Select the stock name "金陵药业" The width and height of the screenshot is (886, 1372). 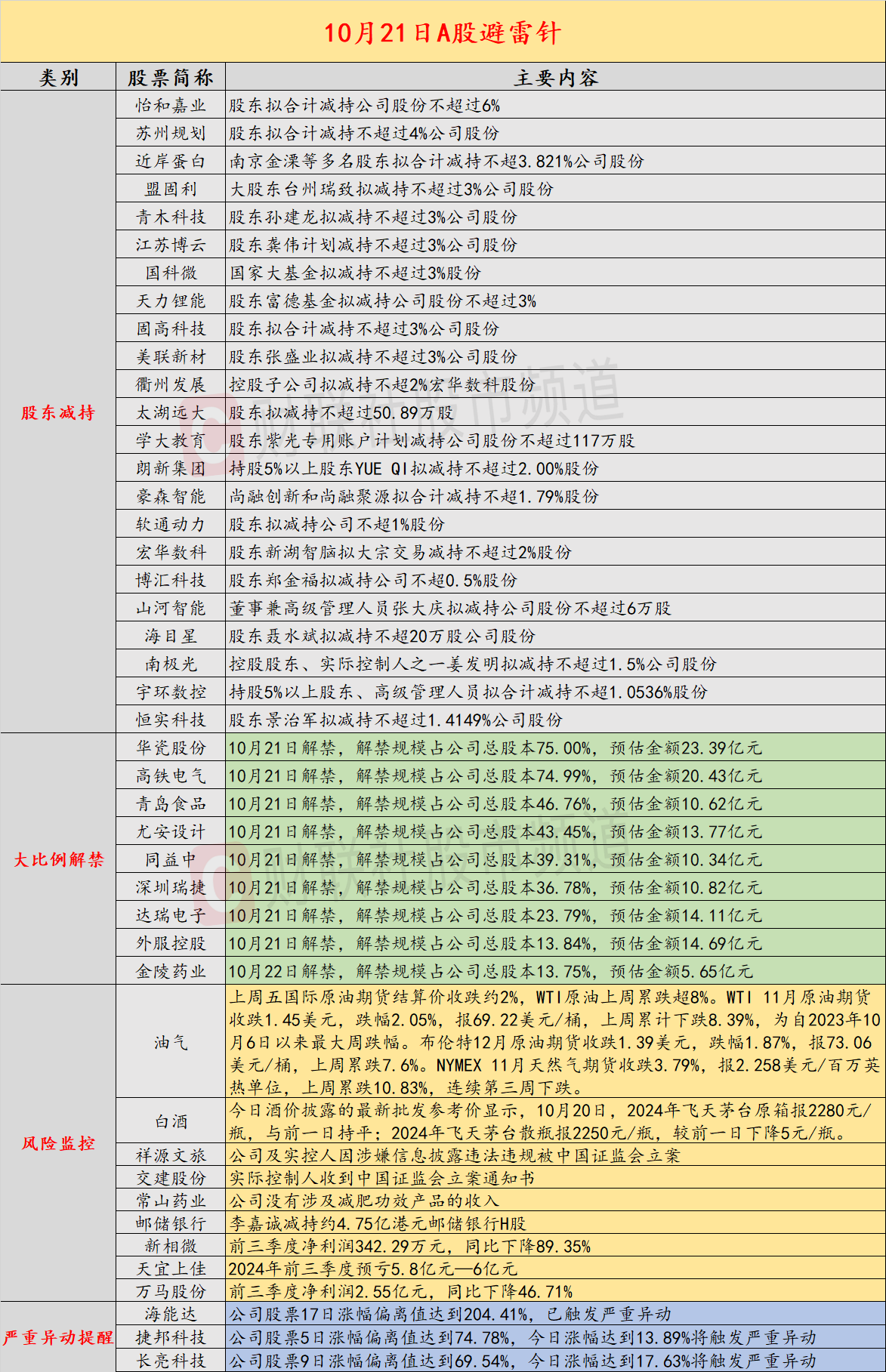(x=171, y=972)
